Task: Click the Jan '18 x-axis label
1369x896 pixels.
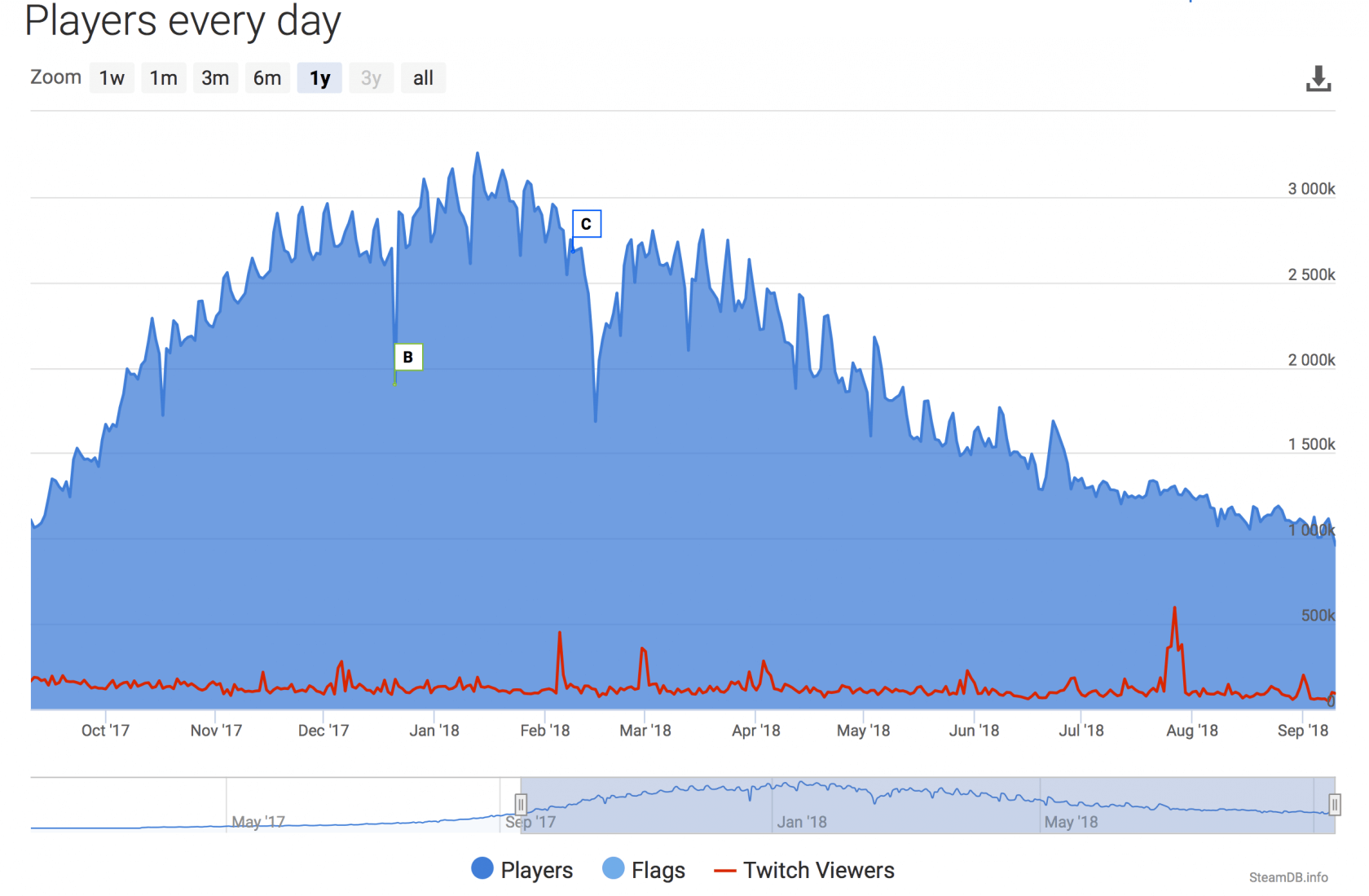Action: pyautogui.click(x=434, y=731)
